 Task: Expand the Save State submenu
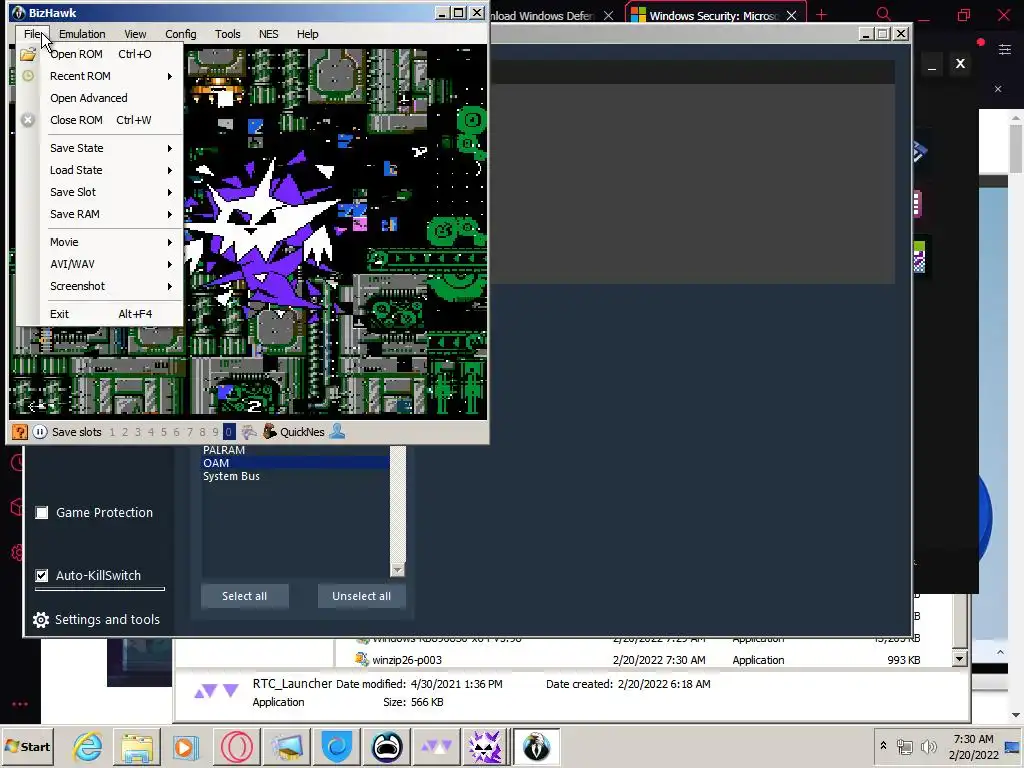pyautogui.click(x=99, y=148)
